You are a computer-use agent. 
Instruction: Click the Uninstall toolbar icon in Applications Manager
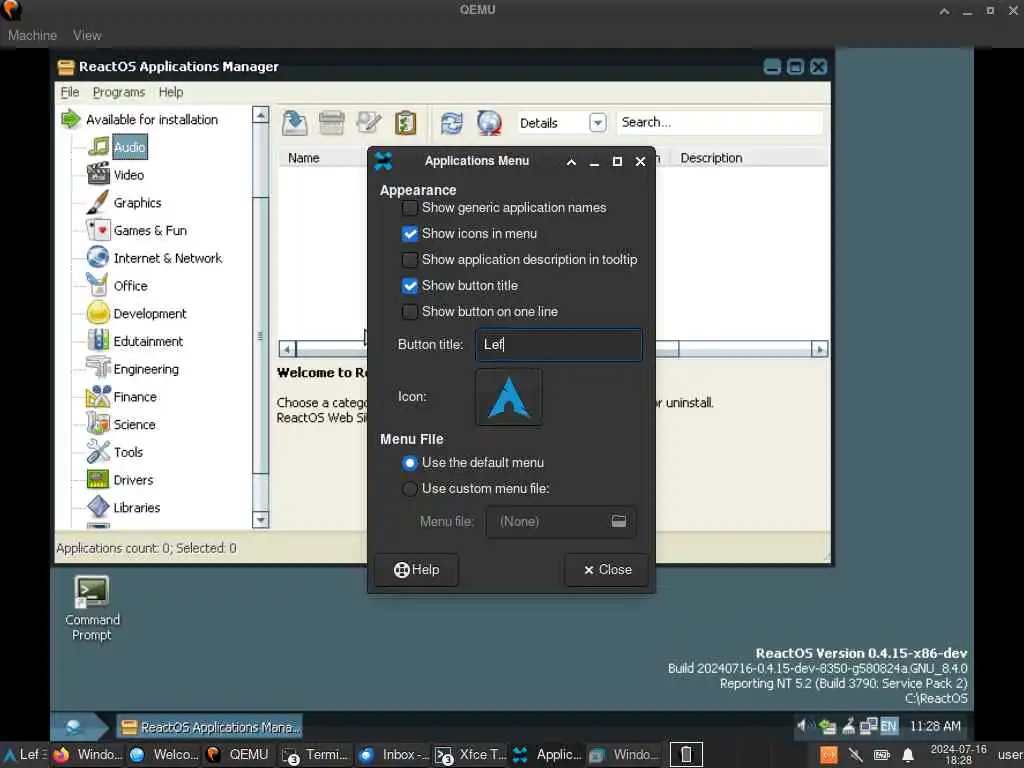pyautogui.click(x=331, y=123)
